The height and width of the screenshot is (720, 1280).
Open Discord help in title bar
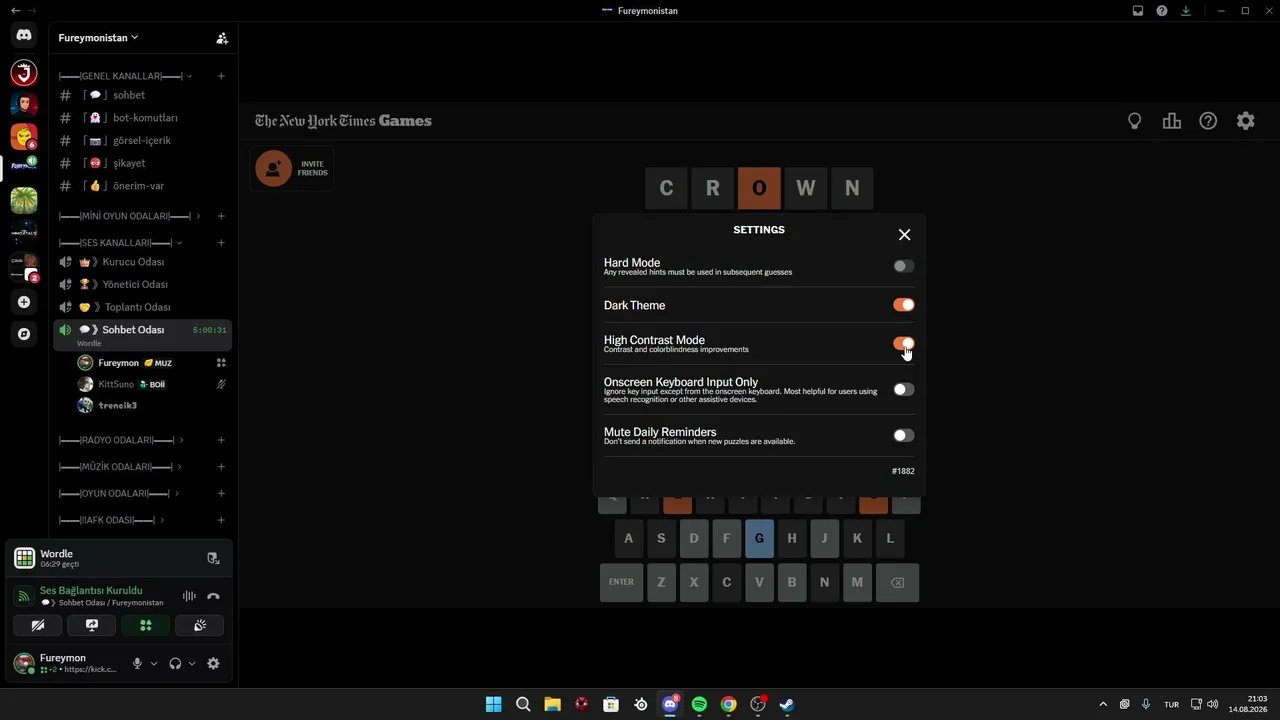1162,11
